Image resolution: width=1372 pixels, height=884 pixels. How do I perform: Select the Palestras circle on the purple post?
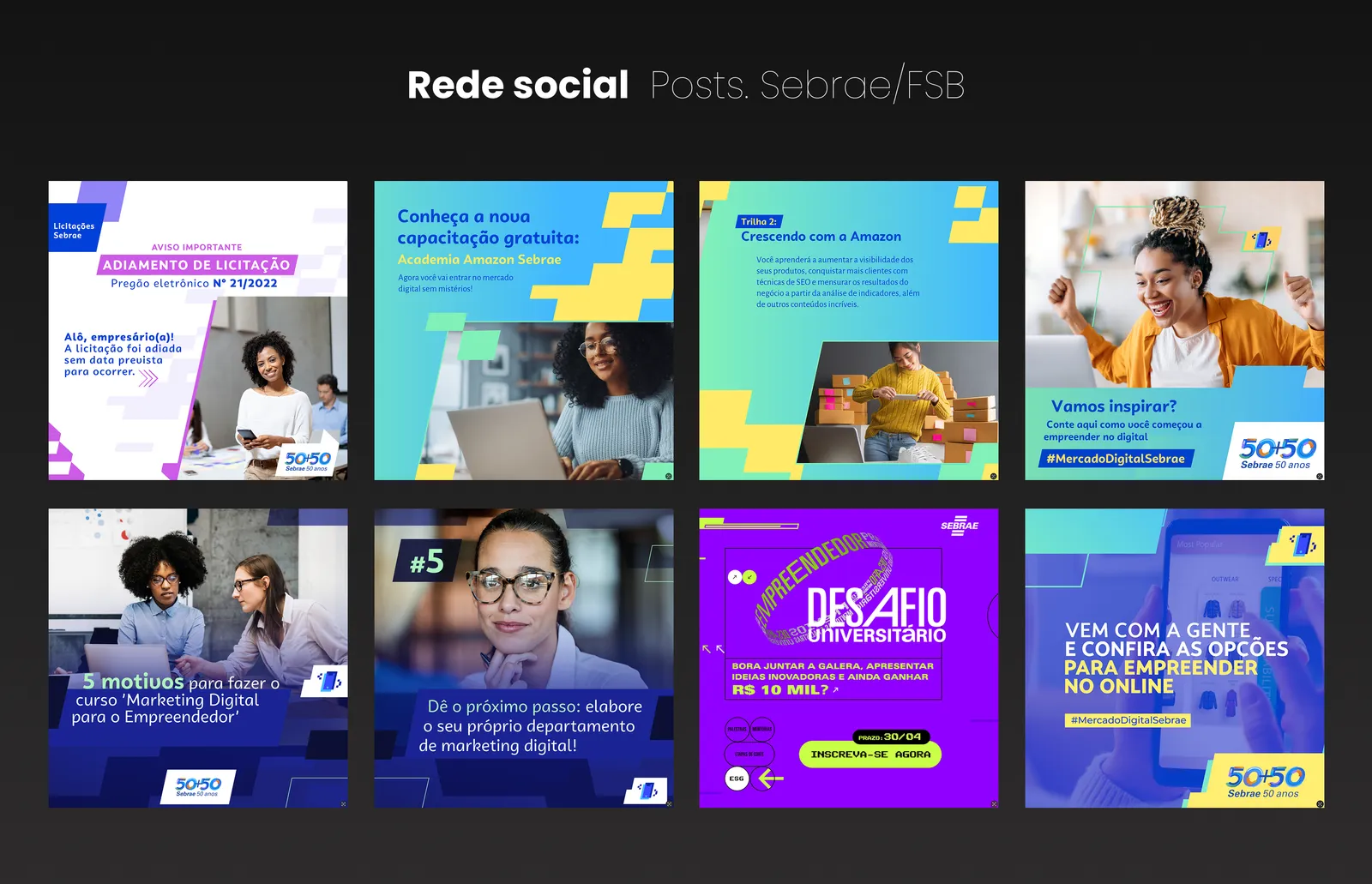pyautogui.click(x=737, y=729)
